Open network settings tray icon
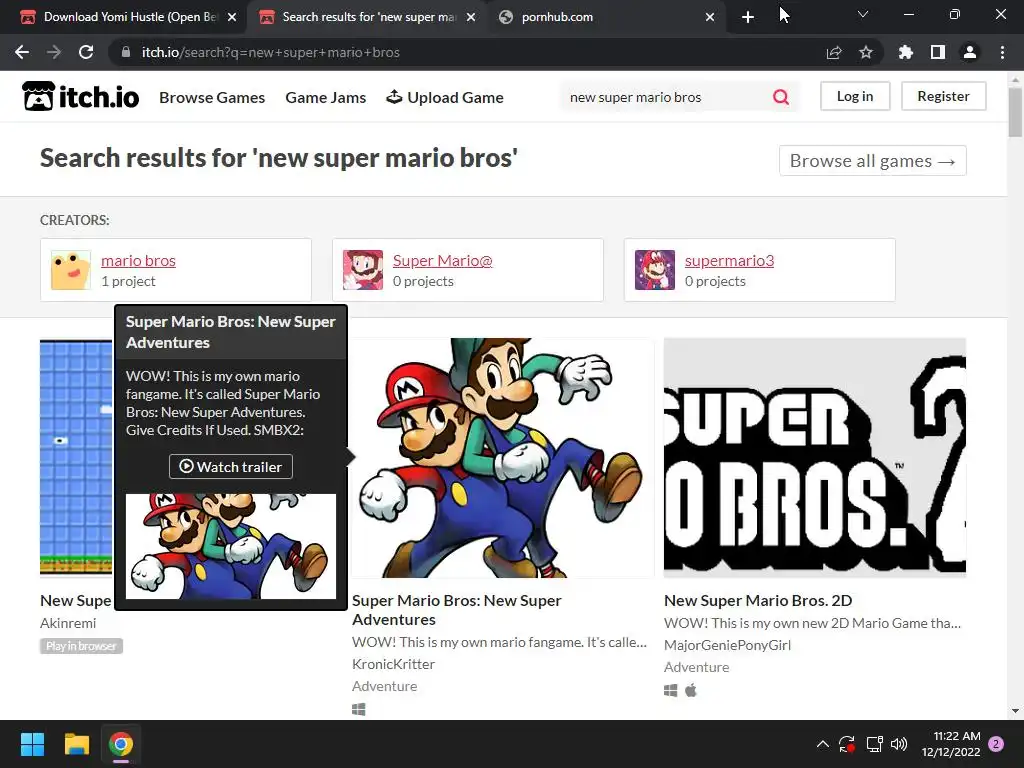The height and width of the screenshot is (768, 1024). 874,744
